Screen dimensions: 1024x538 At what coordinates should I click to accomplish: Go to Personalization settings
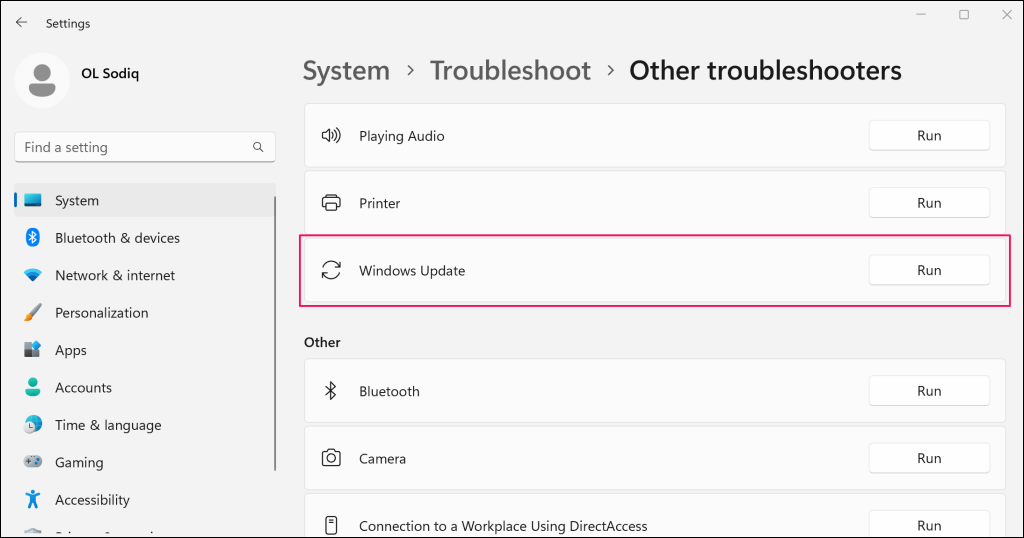coord(101,313)
